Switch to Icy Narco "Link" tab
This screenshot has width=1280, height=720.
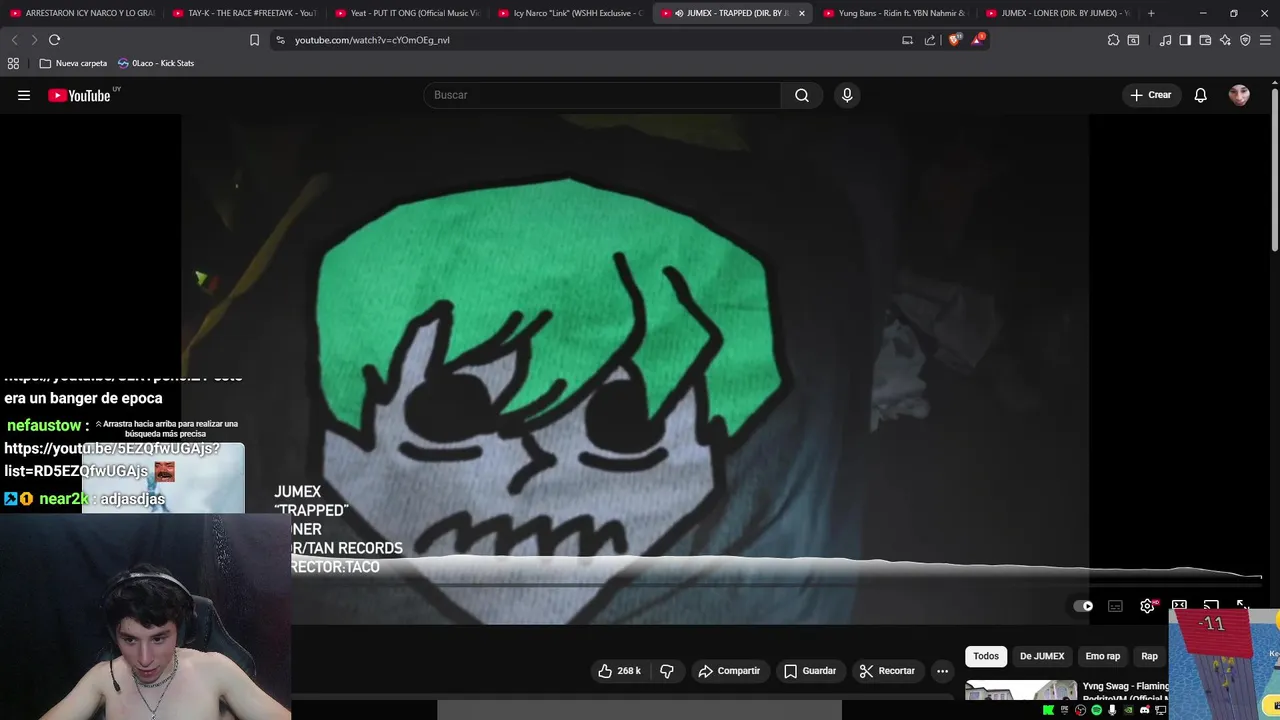570,13
